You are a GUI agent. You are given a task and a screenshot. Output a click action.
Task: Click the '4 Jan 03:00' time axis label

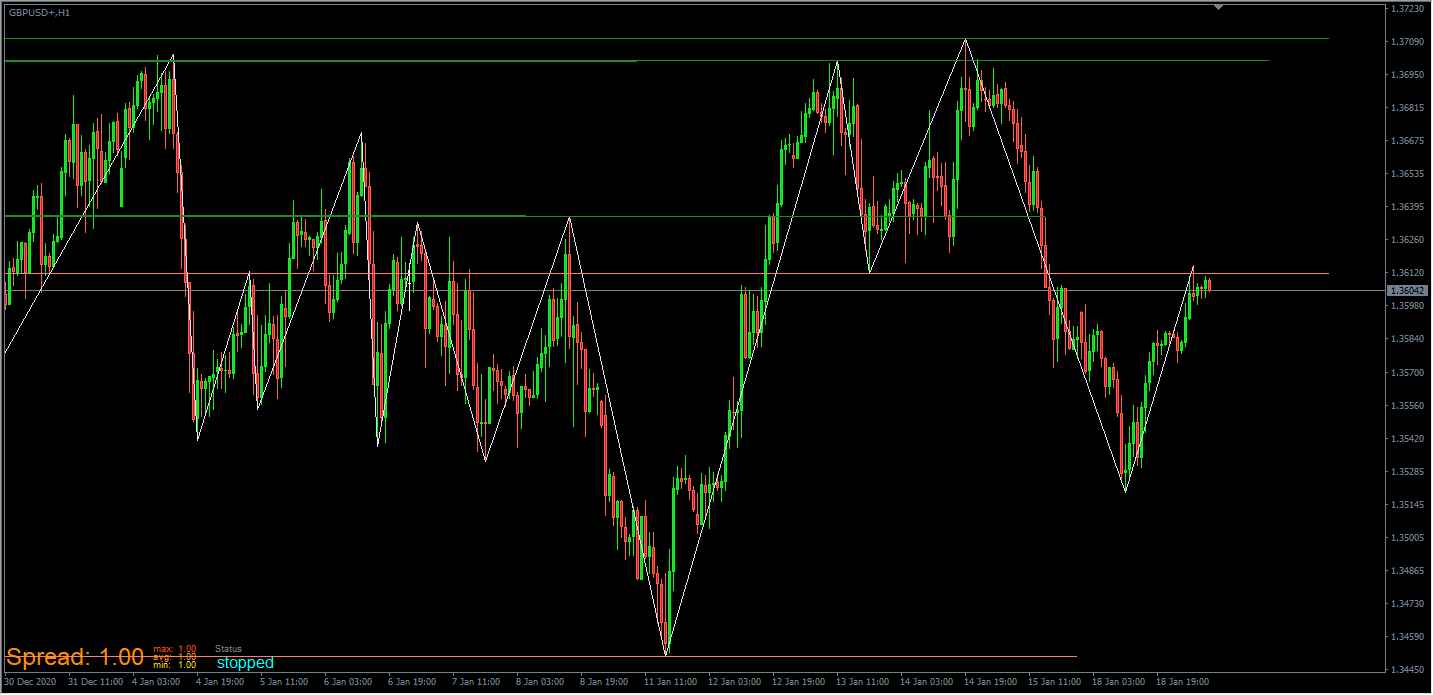(156, 682)
